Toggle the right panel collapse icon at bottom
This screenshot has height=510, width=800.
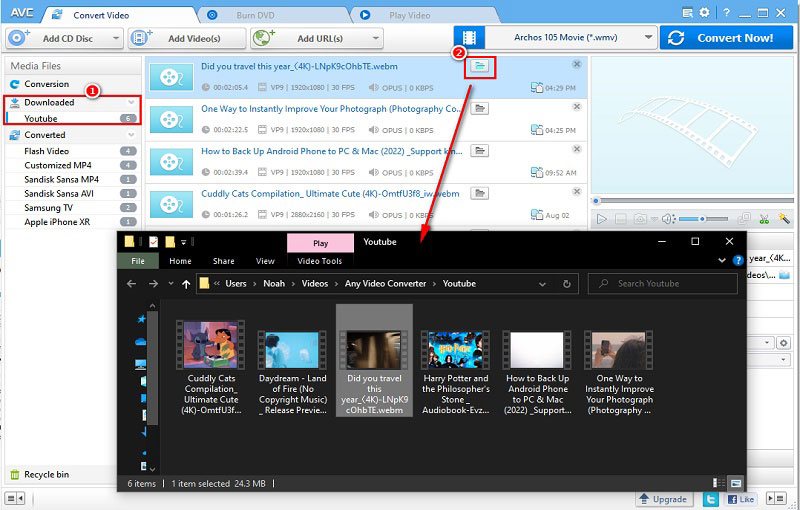(777, 498)
